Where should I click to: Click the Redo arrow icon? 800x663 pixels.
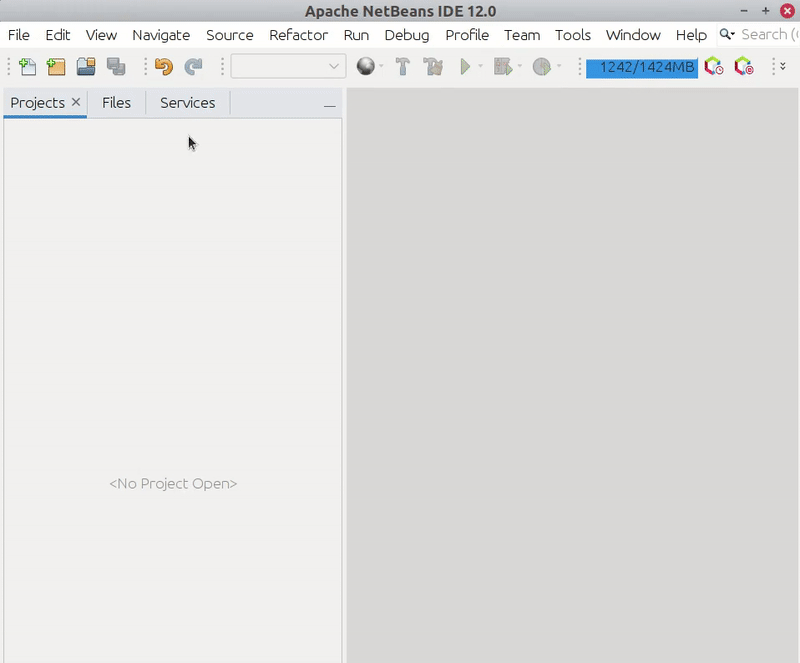coord(193,67)
